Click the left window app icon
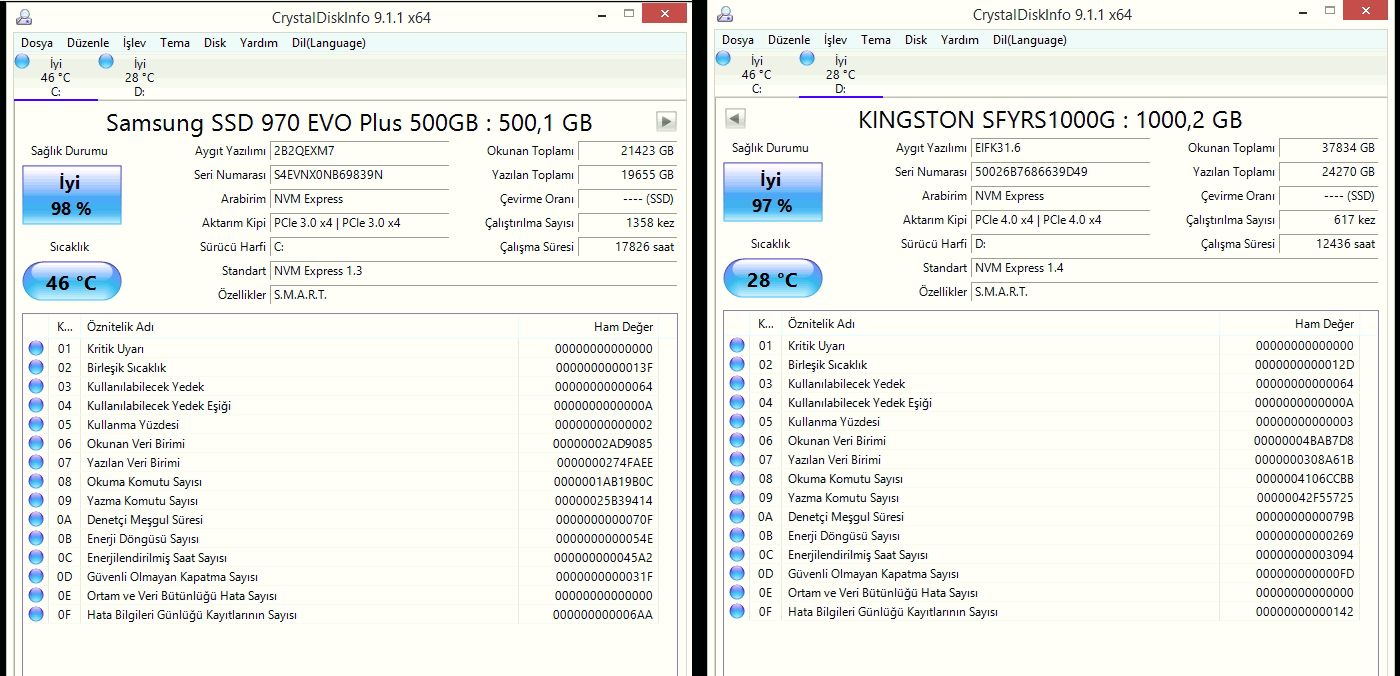The image size is (1400, 676). (24, 17)
